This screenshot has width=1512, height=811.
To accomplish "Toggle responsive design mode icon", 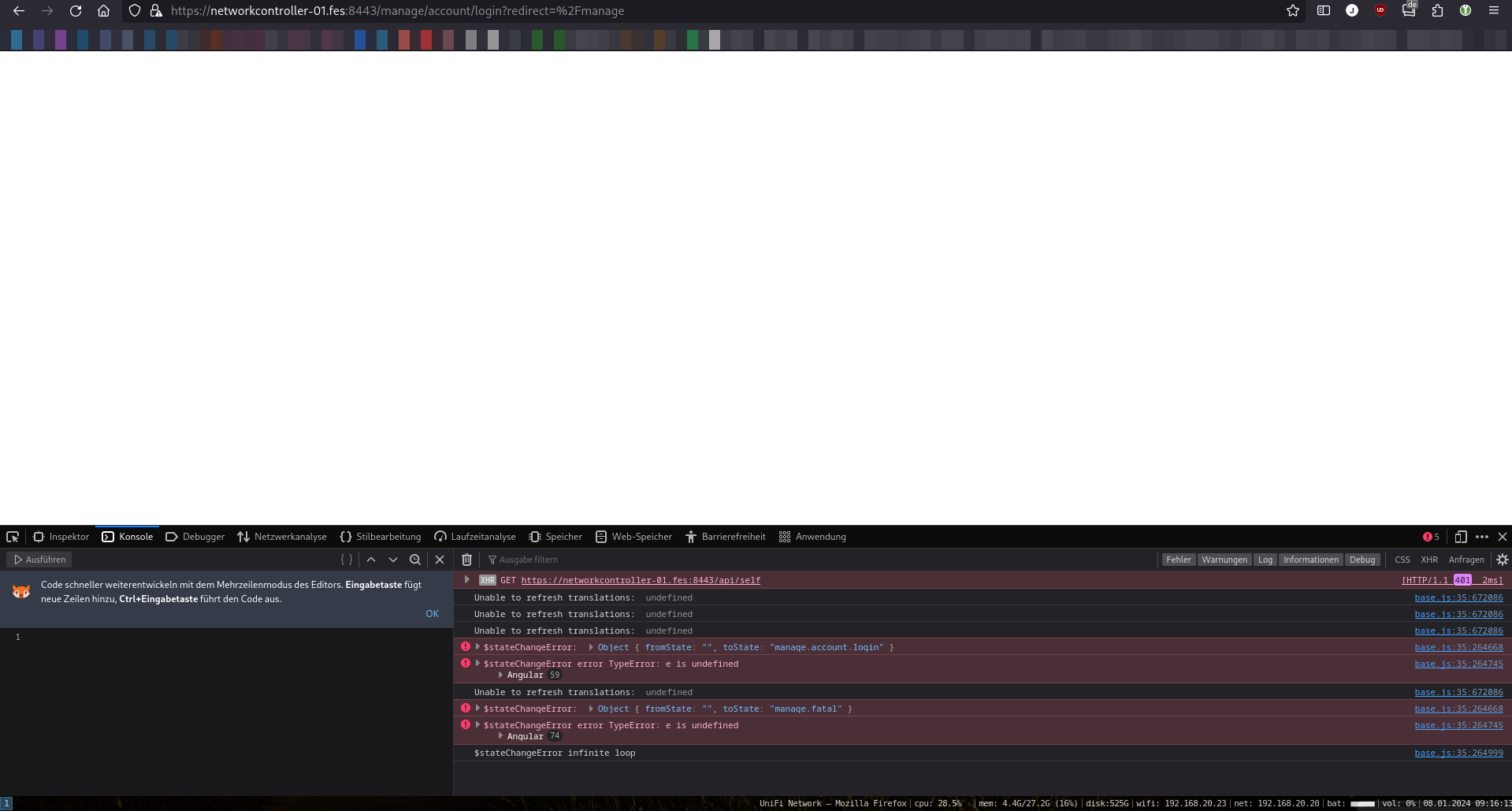I will 1460,537.
